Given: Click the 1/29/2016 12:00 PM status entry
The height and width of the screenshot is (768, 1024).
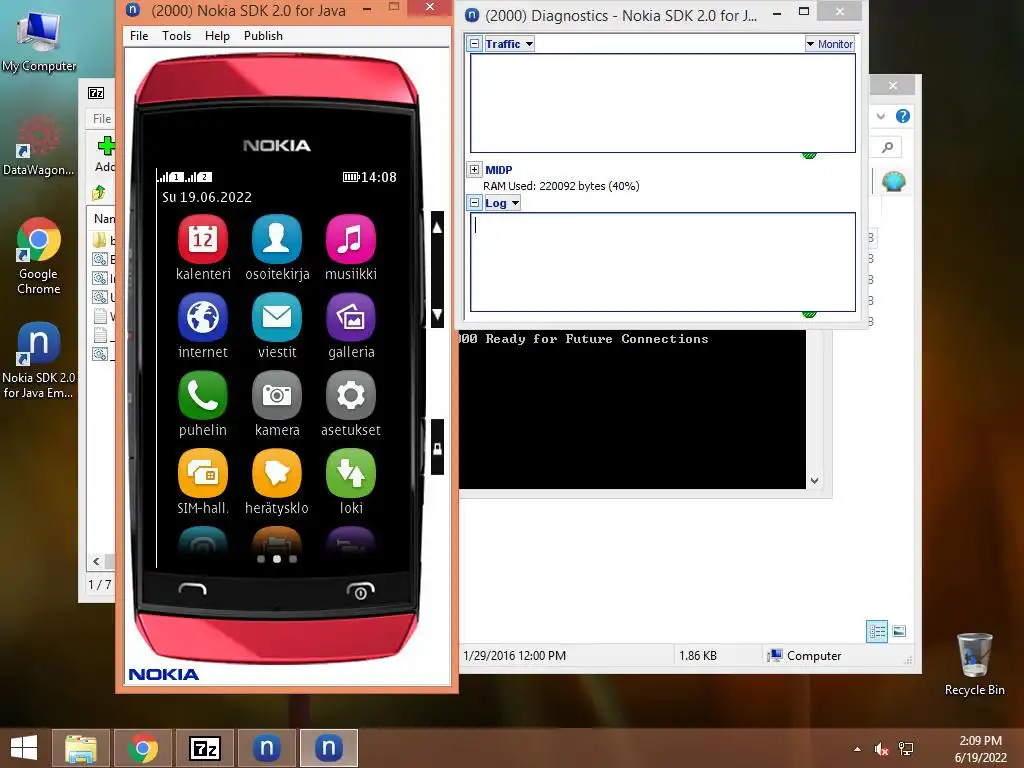Looking at the screenshot, I should [x=515, y=656].
